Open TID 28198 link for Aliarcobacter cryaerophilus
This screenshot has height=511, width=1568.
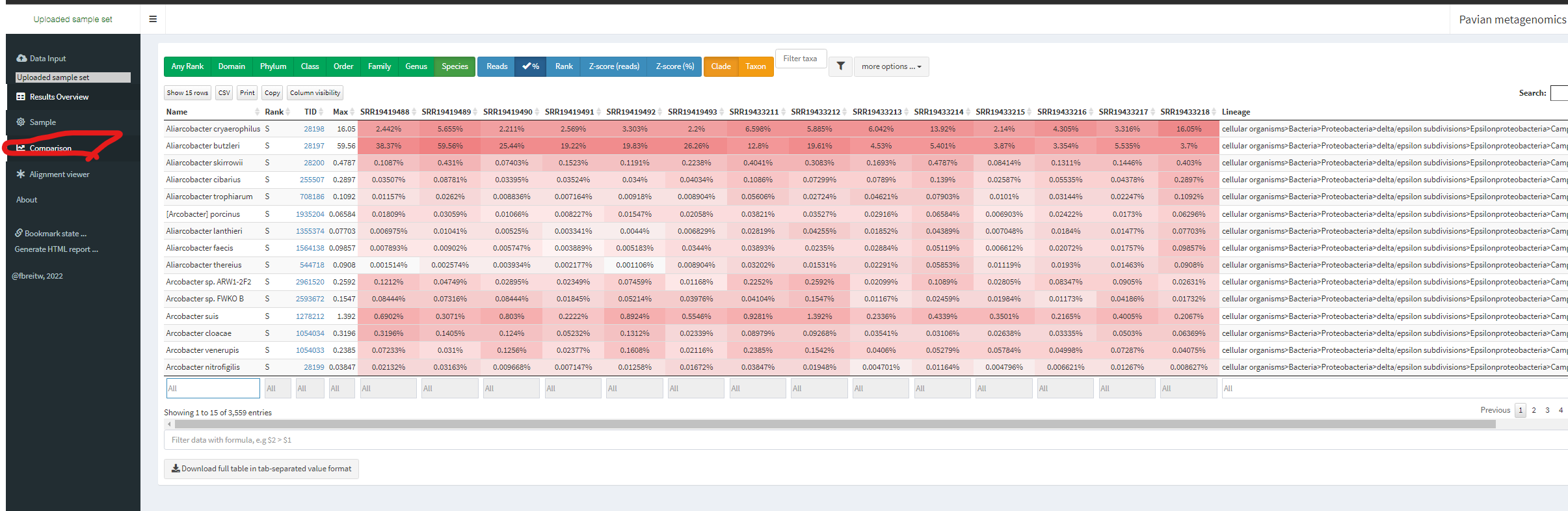(x=313, y=129)
